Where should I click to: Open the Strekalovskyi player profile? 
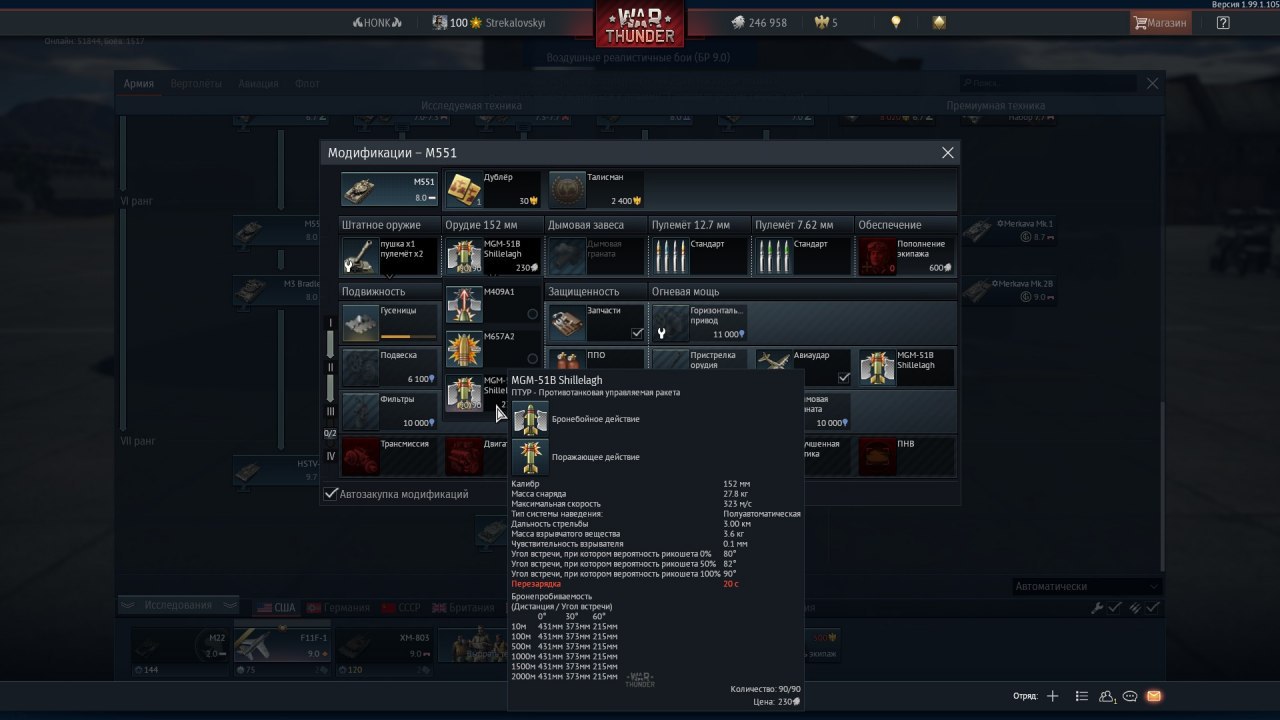pyautogui.click(x=489, y=22)
